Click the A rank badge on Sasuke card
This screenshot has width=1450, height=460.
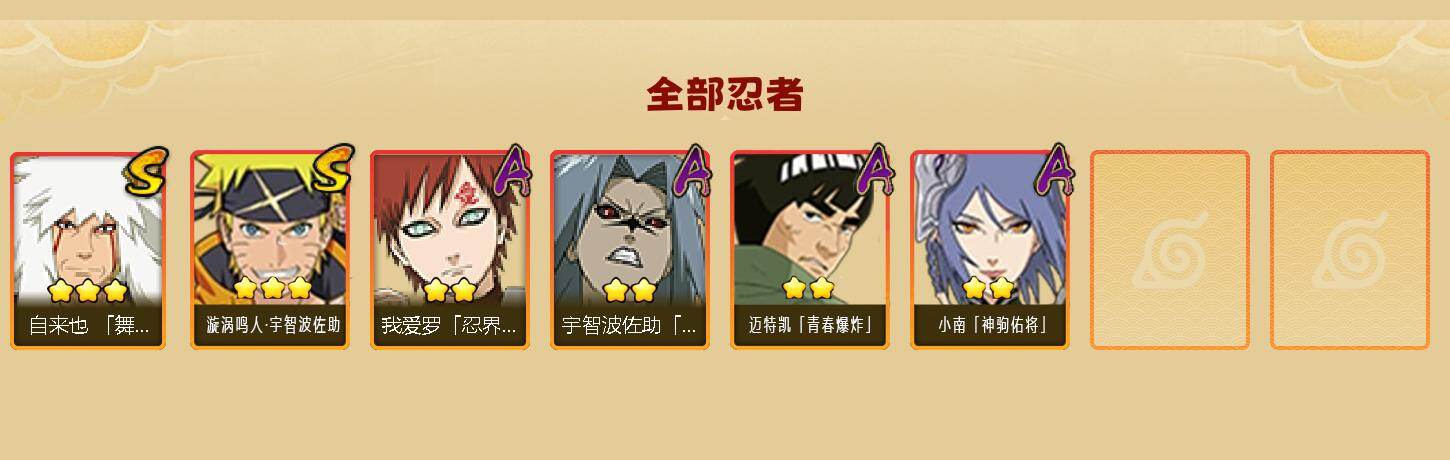click(693, 171)
